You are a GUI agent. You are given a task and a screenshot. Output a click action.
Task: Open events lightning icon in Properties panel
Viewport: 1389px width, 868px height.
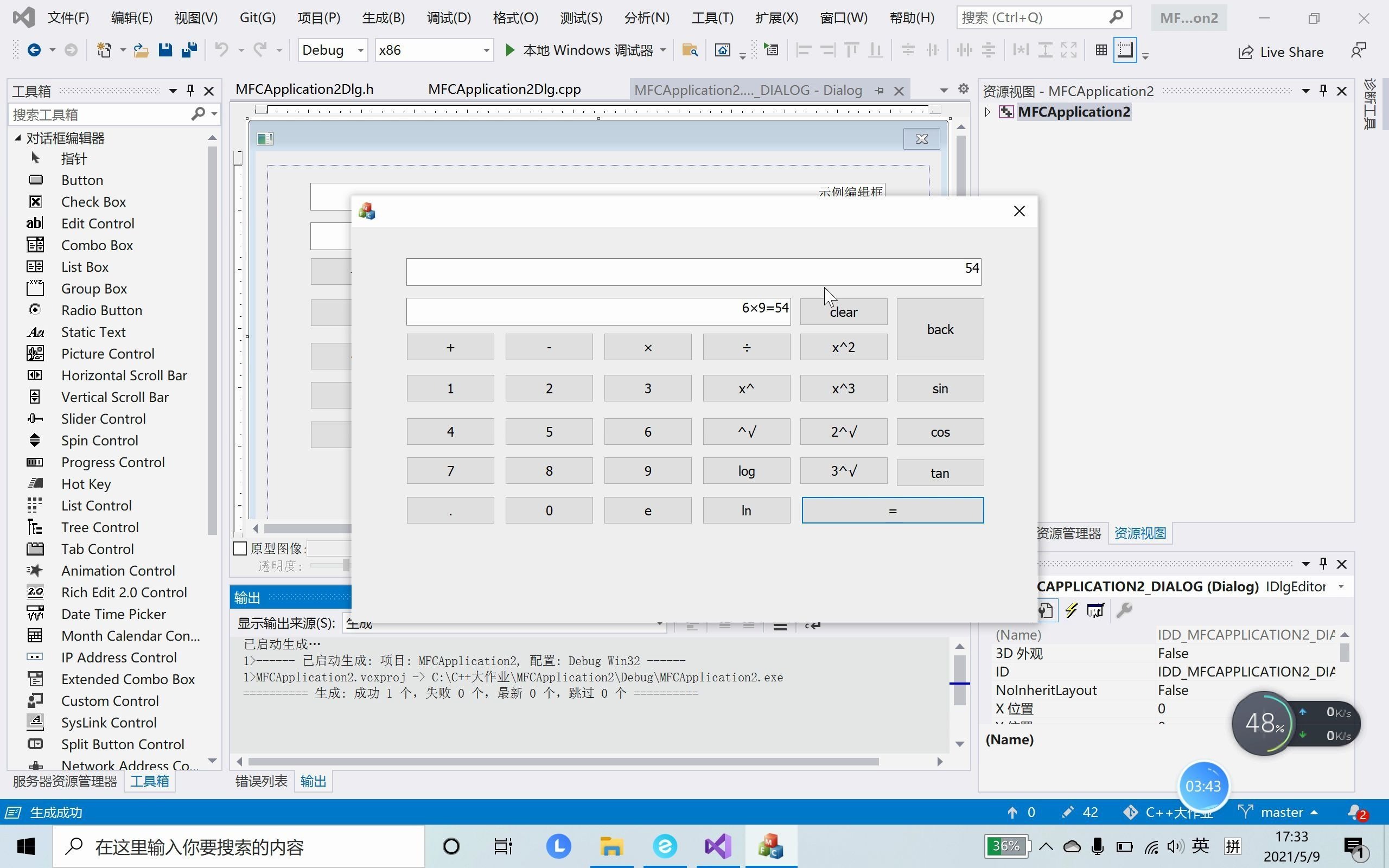1071,610
